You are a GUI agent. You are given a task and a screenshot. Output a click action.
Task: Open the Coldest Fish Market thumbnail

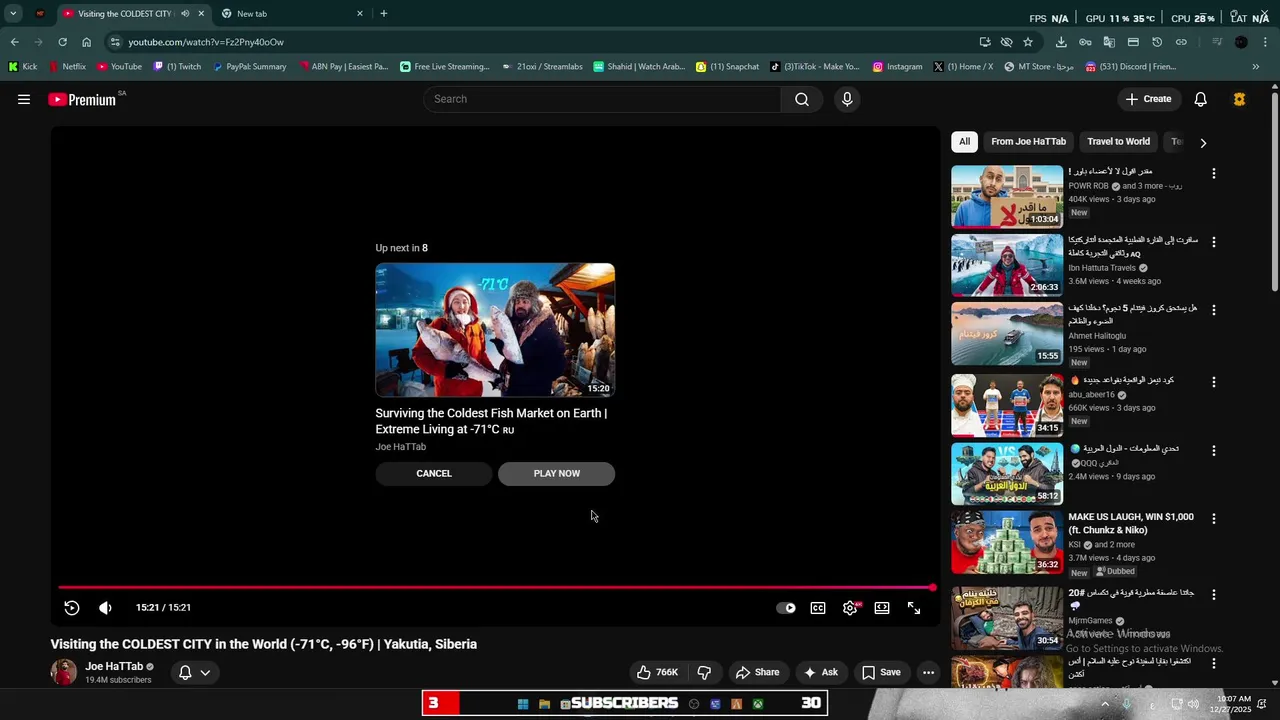tap(495, 330)
